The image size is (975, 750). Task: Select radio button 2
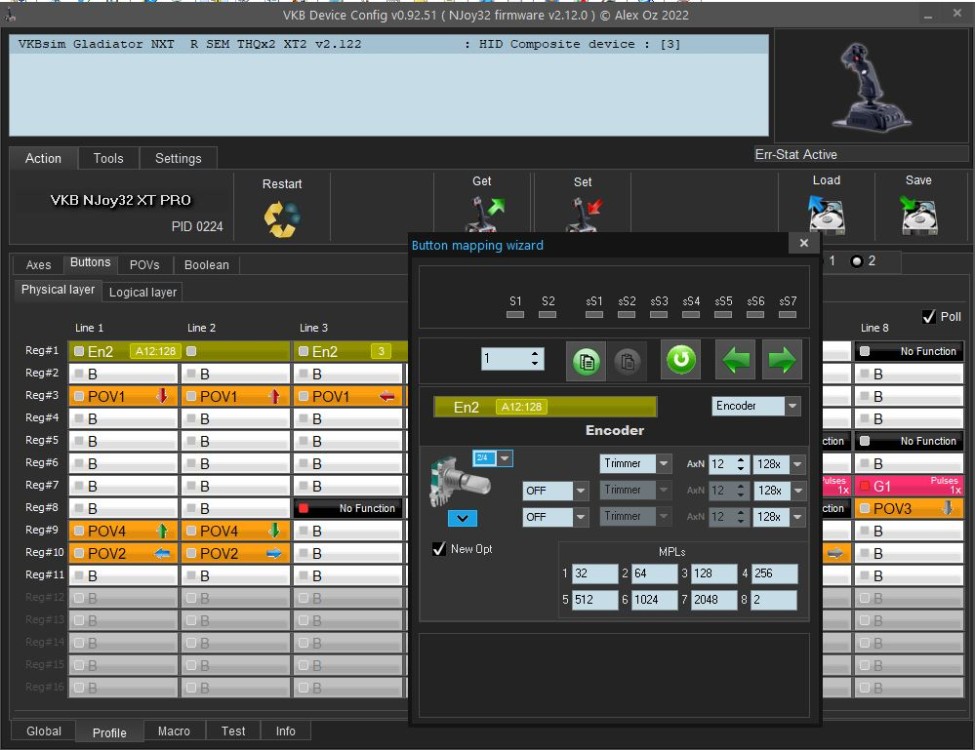coord(856,261)
